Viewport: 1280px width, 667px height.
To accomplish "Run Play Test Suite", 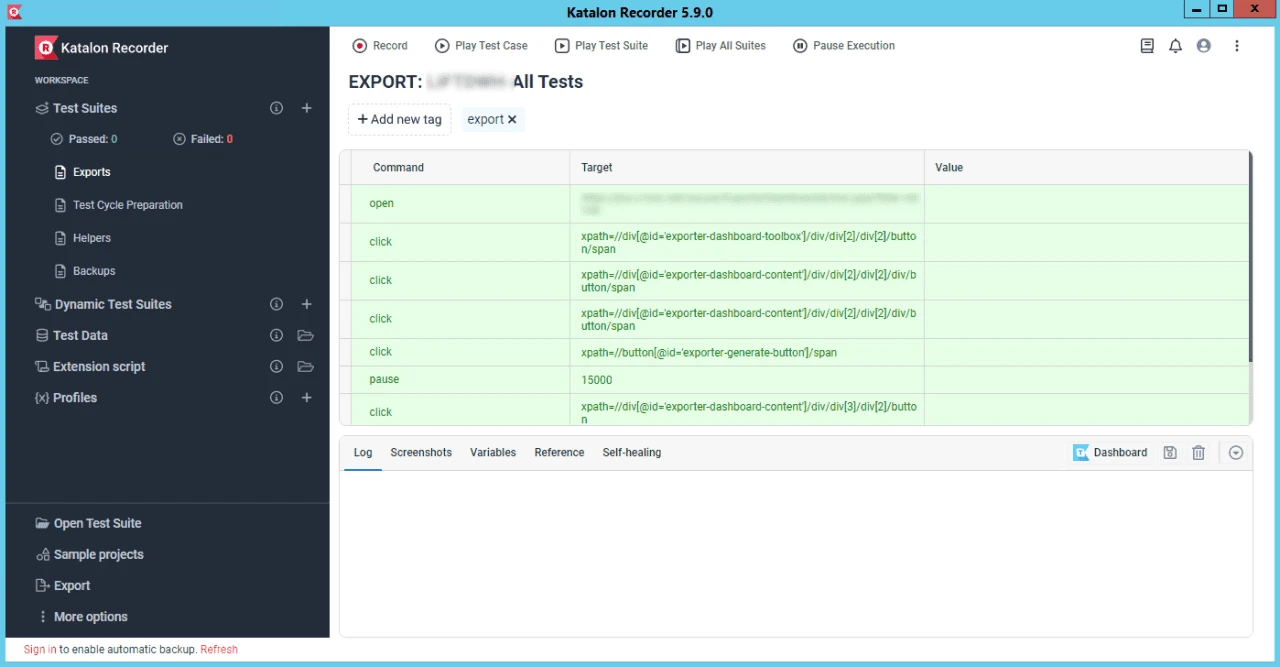I will click(601, 46).
